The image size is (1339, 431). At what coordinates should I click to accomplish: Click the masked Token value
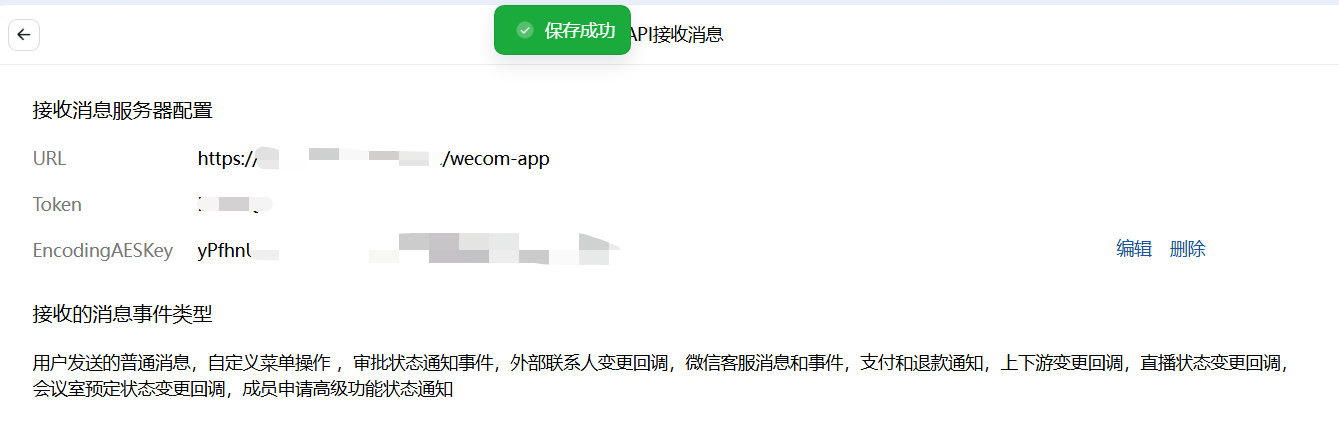coord(234,204)
